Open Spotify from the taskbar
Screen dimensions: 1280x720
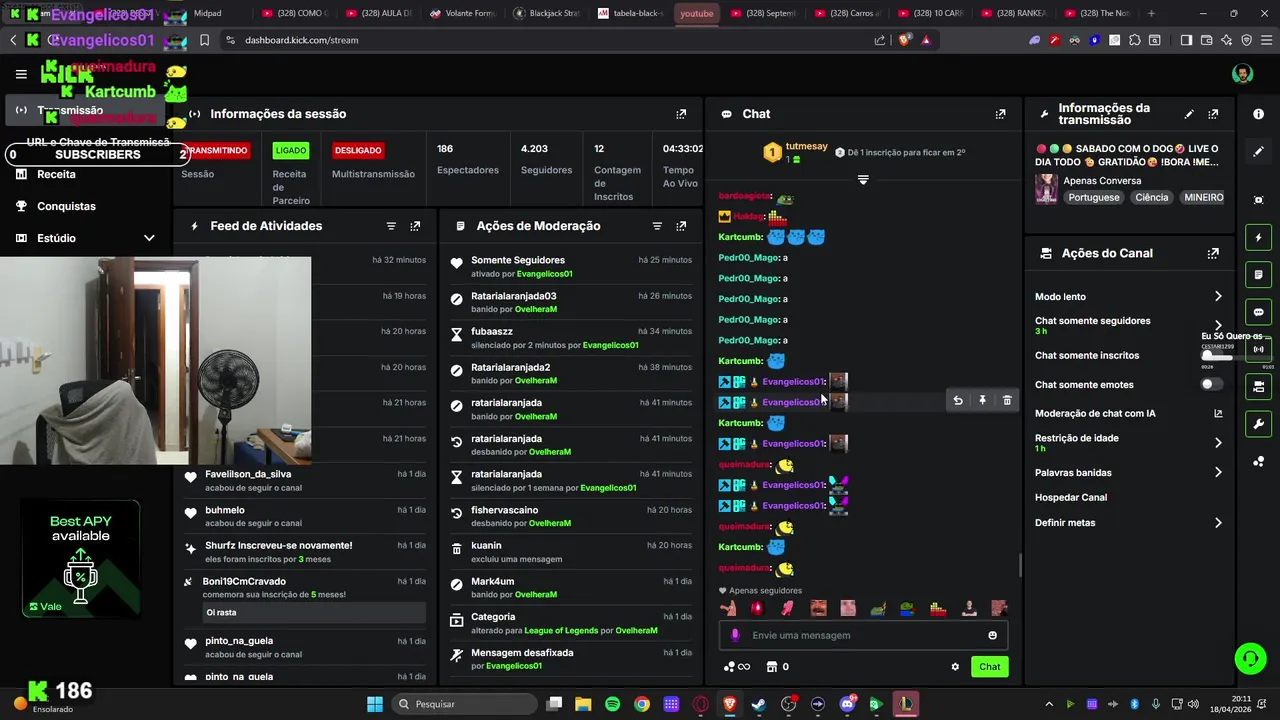click(x=612, y=704)
